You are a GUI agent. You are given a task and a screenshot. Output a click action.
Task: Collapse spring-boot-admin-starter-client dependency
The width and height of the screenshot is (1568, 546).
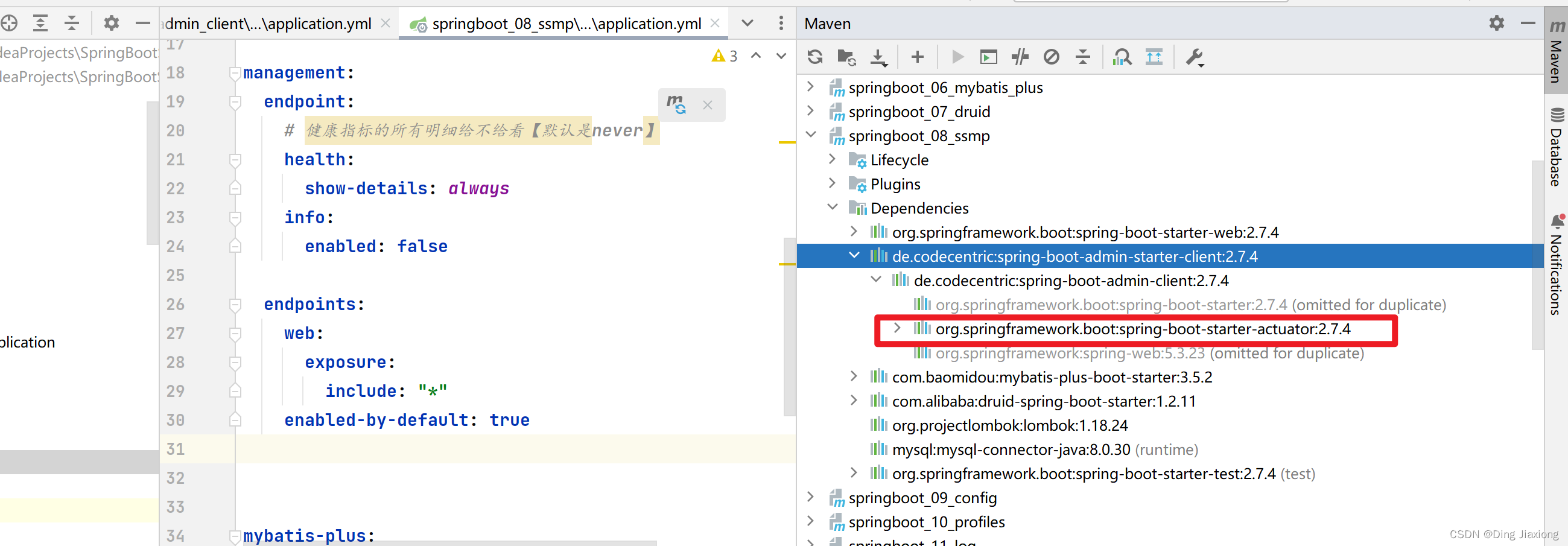point(854,255)
